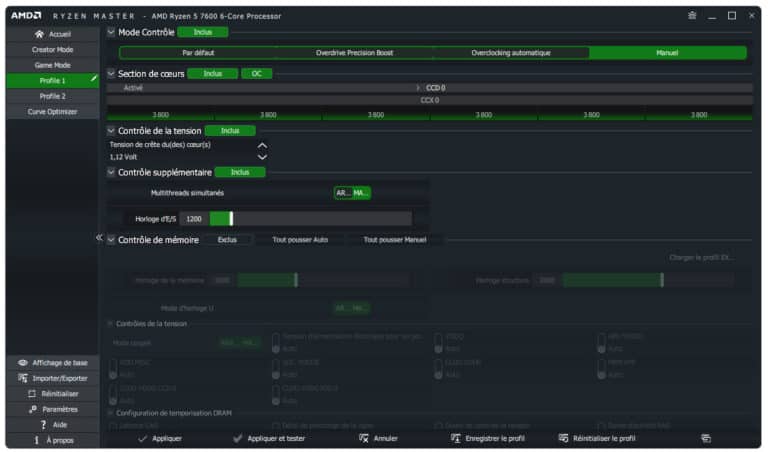Select the Overdrive Precision Boost mode tab

tap(355, 53)
